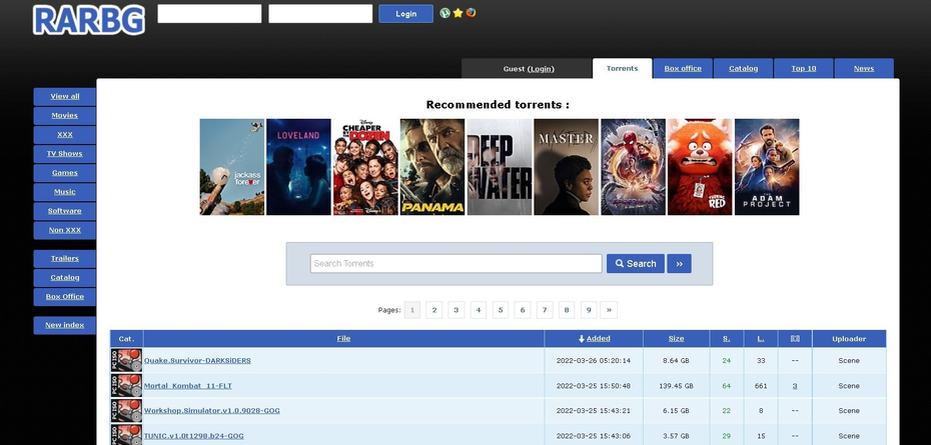Click category icon for TUNIC row
The width and height of the screenshot is (931, 445).
pyautogui.click(x=126, y=435)
